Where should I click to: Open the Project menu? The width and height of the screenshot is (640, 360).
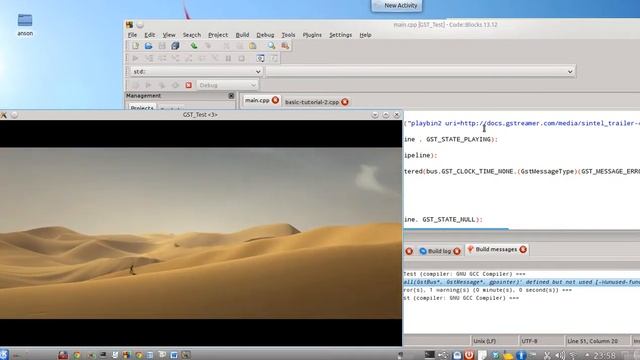point(218,35)
